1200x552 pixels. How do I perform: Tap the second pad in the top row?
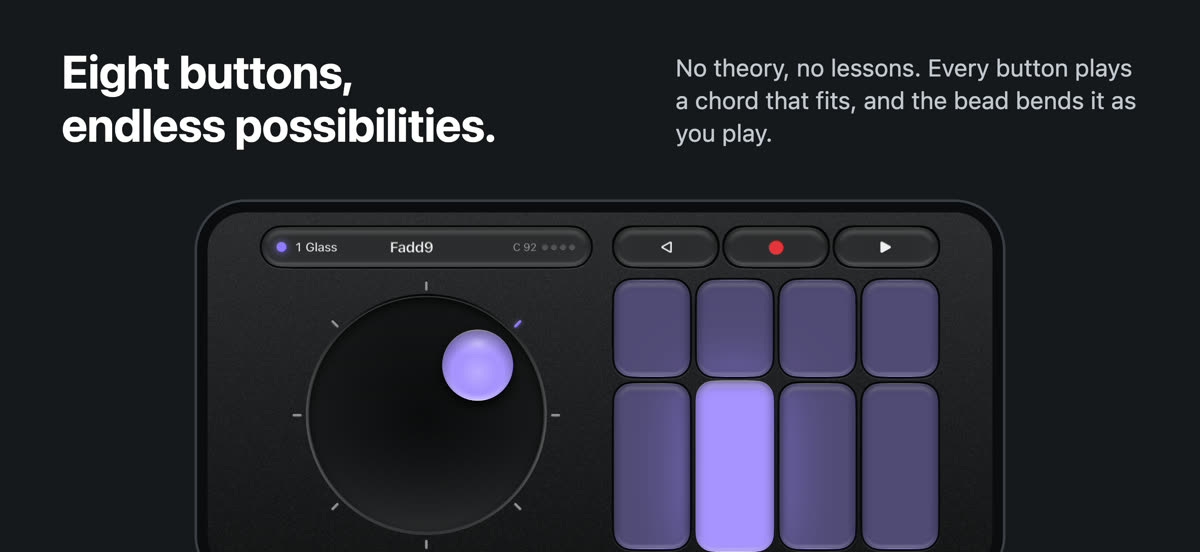735,328
